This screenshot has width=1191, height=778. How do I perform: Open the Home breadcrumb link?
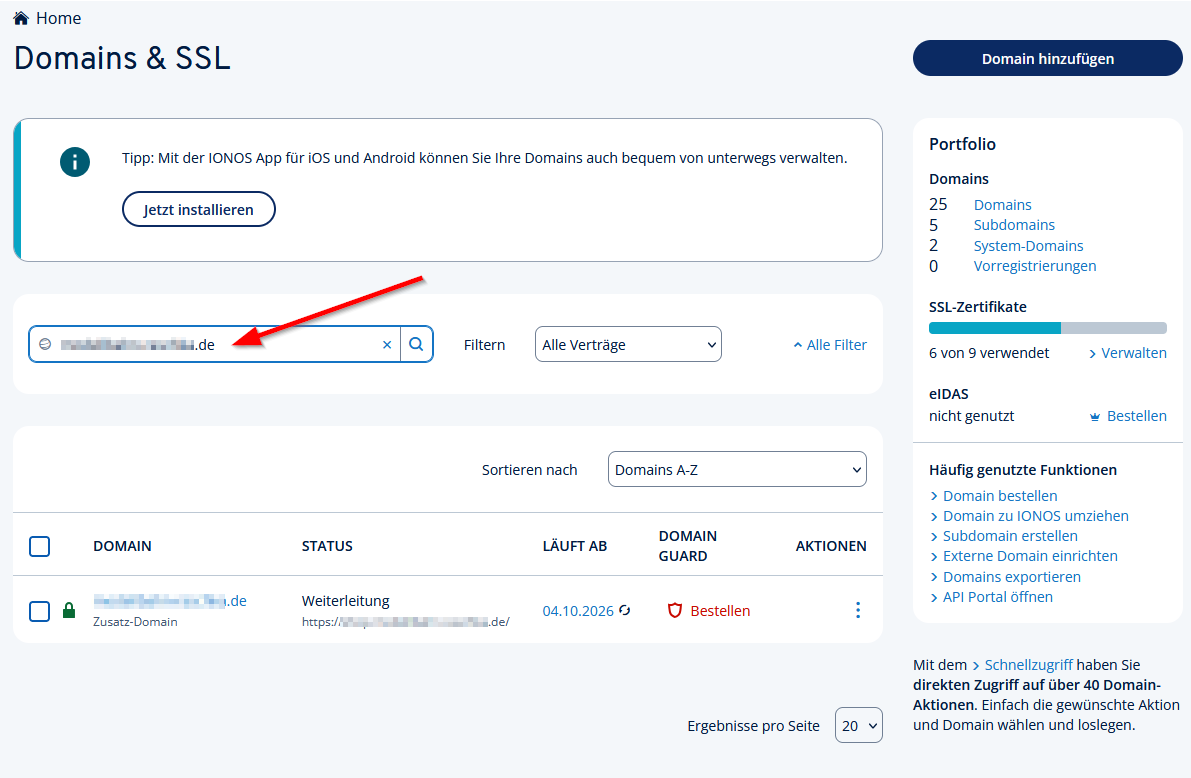click(x=58, y=18)
